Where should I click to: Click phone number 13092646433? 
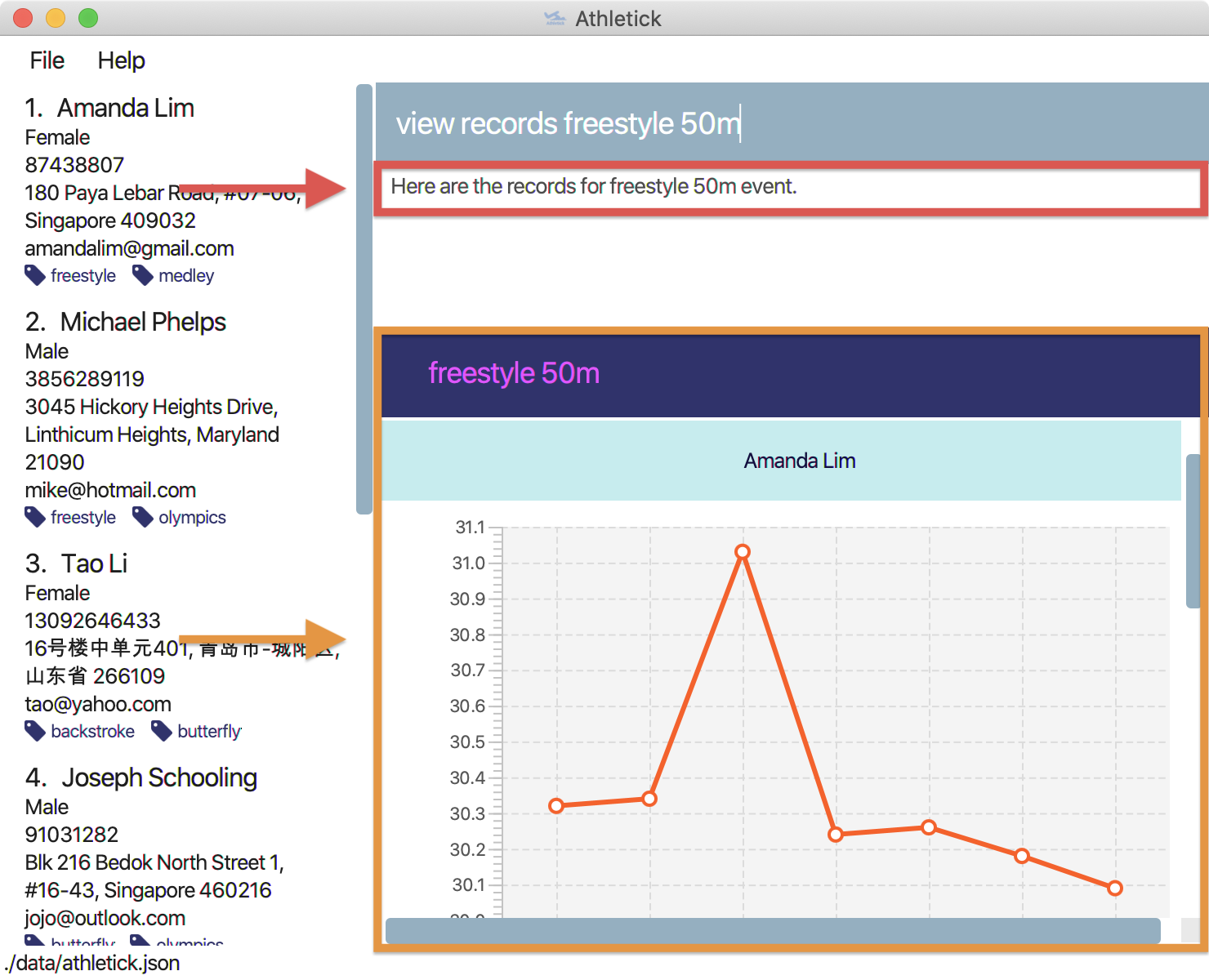(93, 621)
